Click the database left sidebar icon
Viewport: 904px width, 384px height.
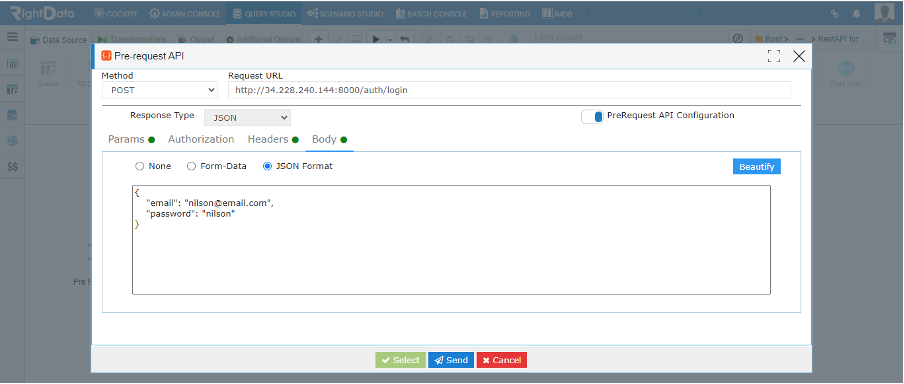12,115
